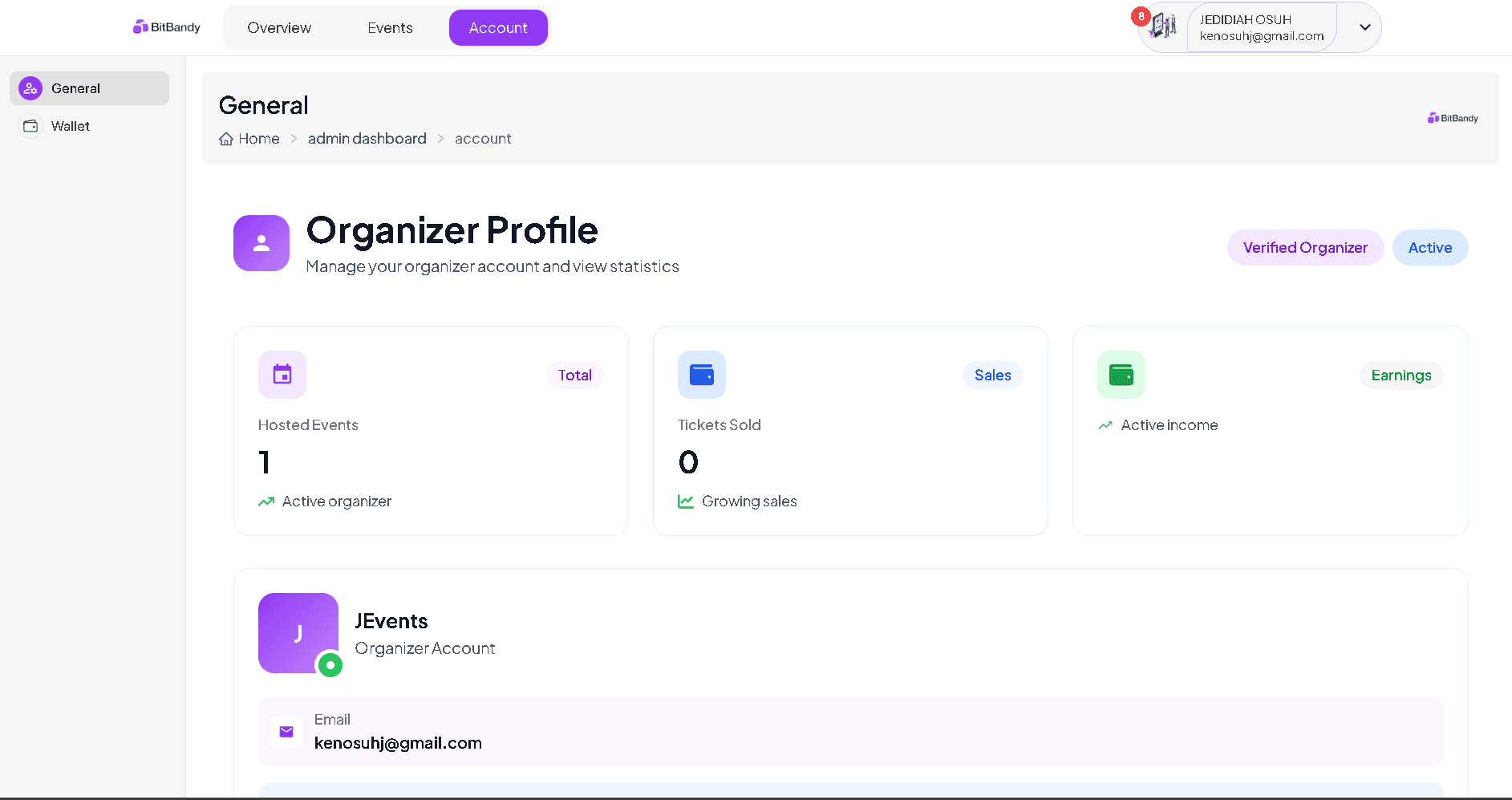1512x800 pixels.
Task: Switch to the Overview tab
Action: [x=279, y=27]
